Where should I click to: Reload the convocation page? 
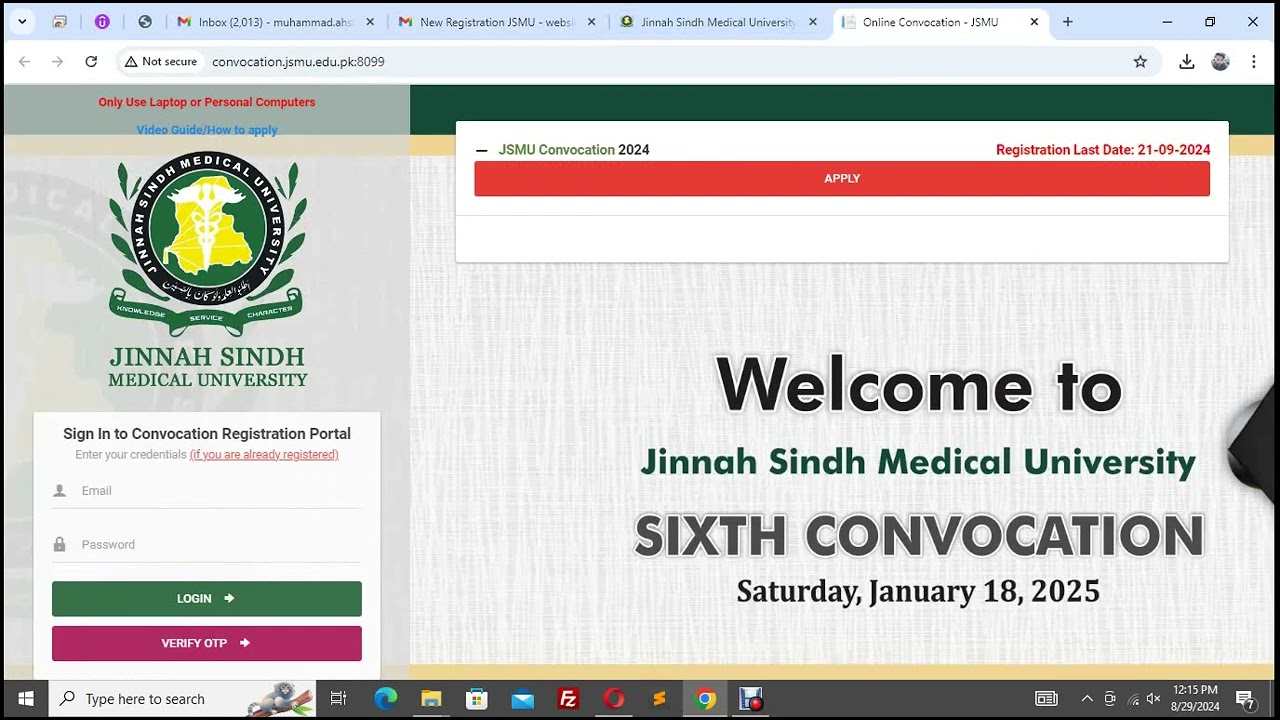tap(91, 61)
